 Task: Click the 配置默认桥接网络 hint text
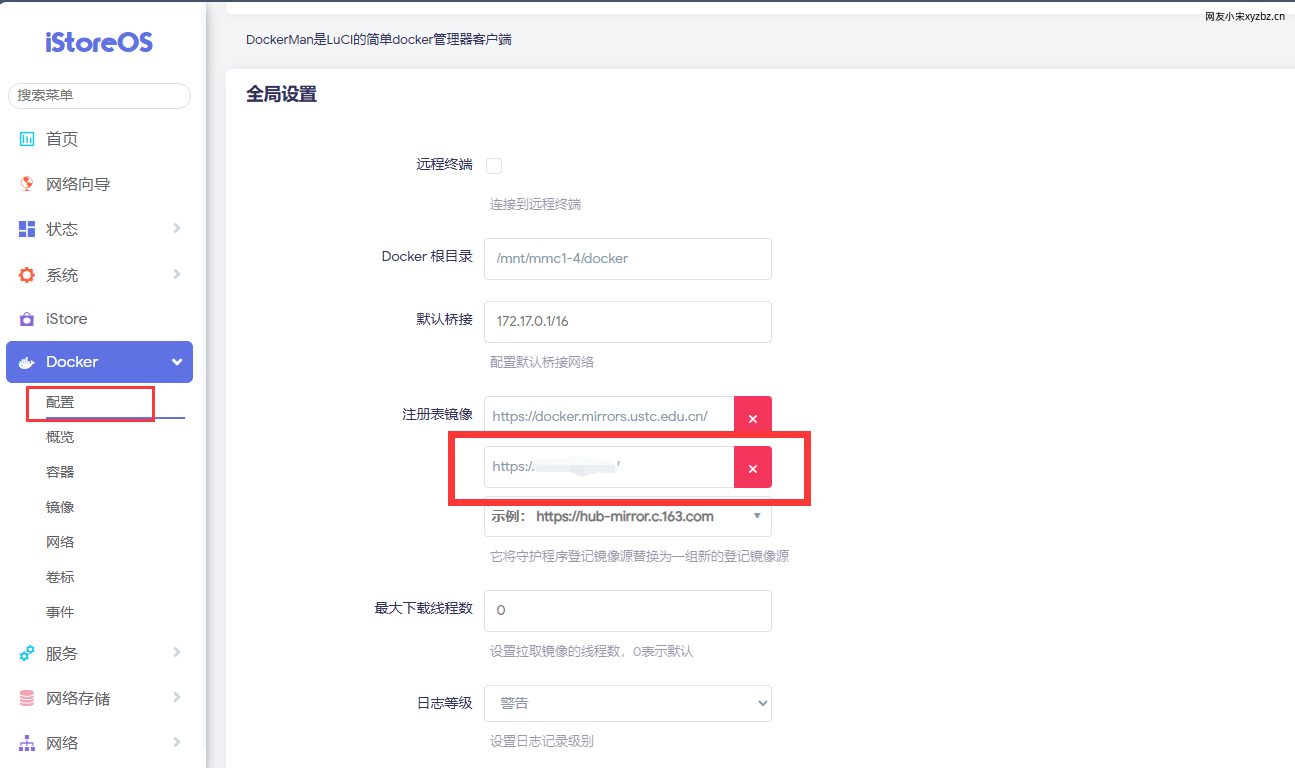[x=542, y=362]
